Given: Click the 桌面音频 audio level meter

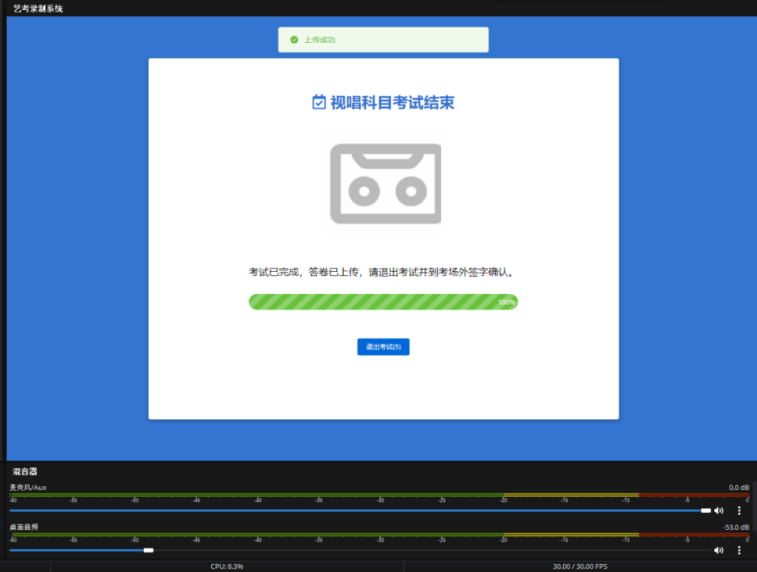Looking at the screenshot, I should pos(379,535).
